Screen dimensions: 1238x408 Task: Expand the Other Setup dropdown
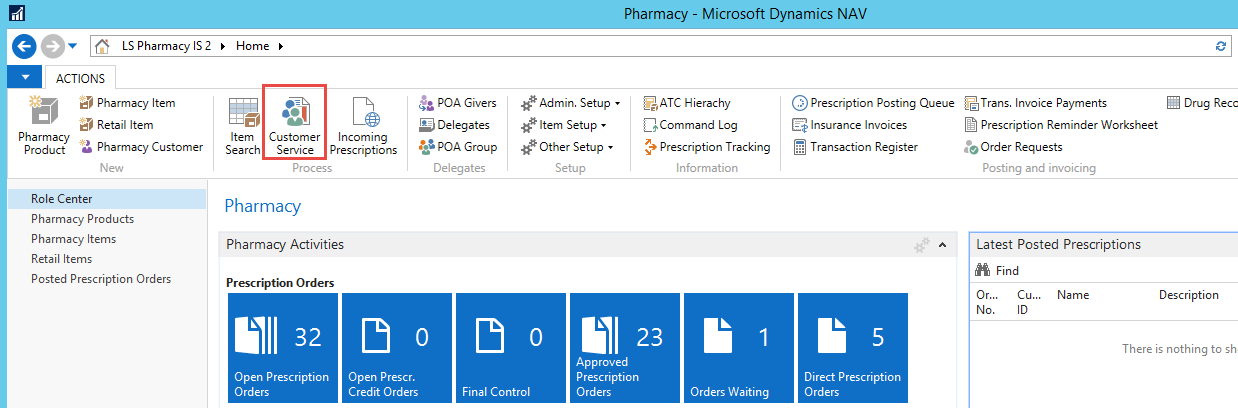click(568, 147)
